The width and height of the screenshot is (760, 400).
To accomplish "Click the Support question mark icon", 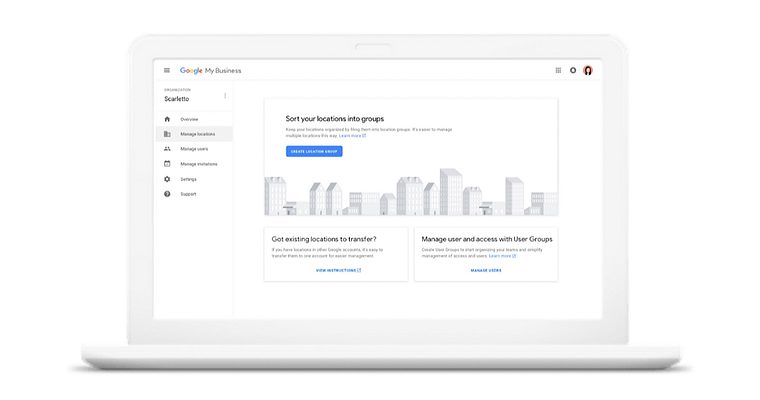I will coord(167,194).
